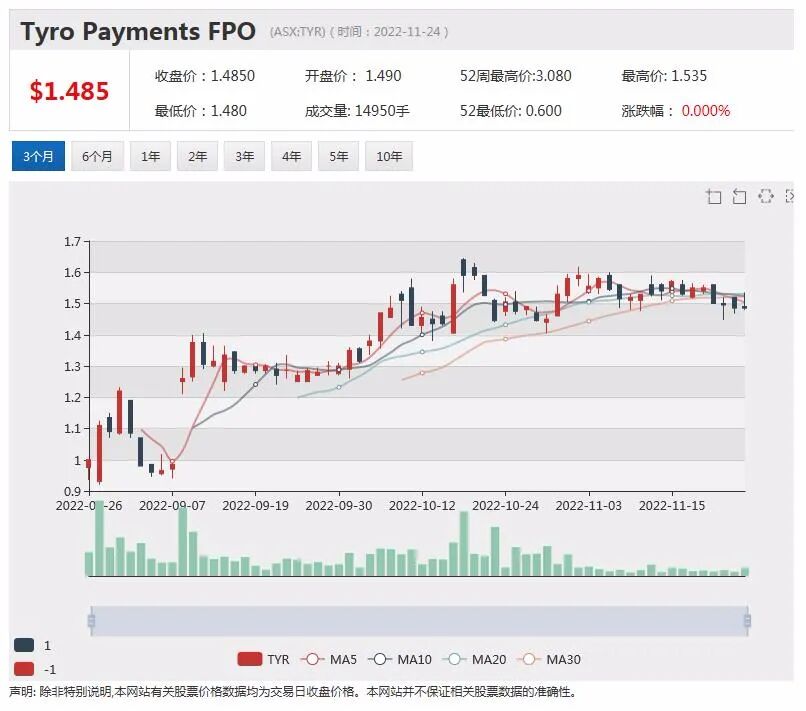Click the 2022-09-19 axis date label
806x711 pixels.
255,505
